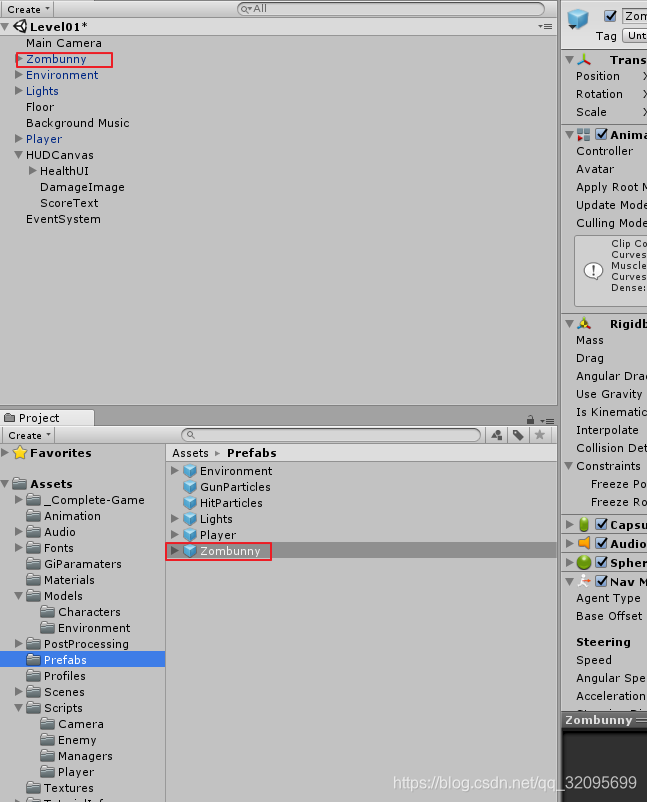The width and height of the screenshot is (647, 802).
Task: Click search-by-label tag icon
Action: 518,435
